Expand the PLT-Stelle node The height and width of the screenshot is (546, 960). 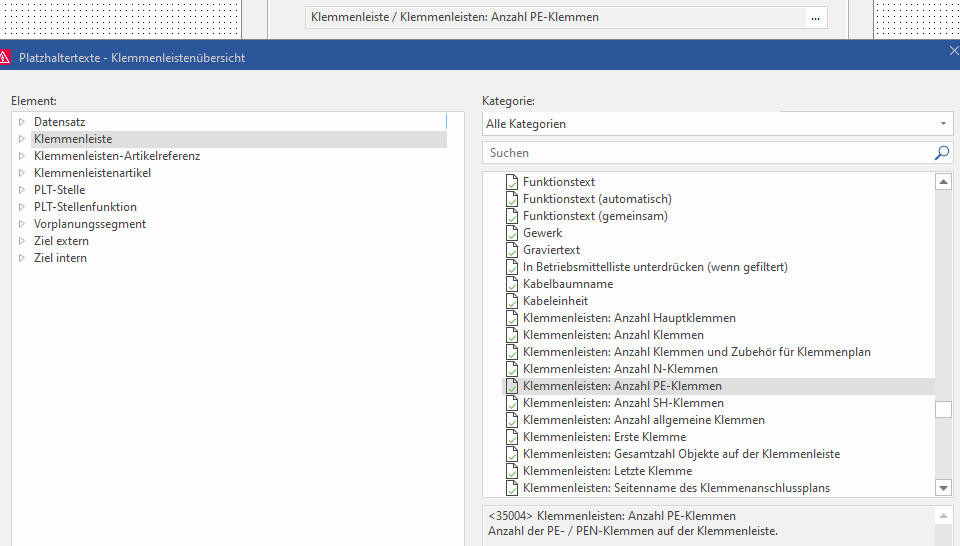coord(21,190)
